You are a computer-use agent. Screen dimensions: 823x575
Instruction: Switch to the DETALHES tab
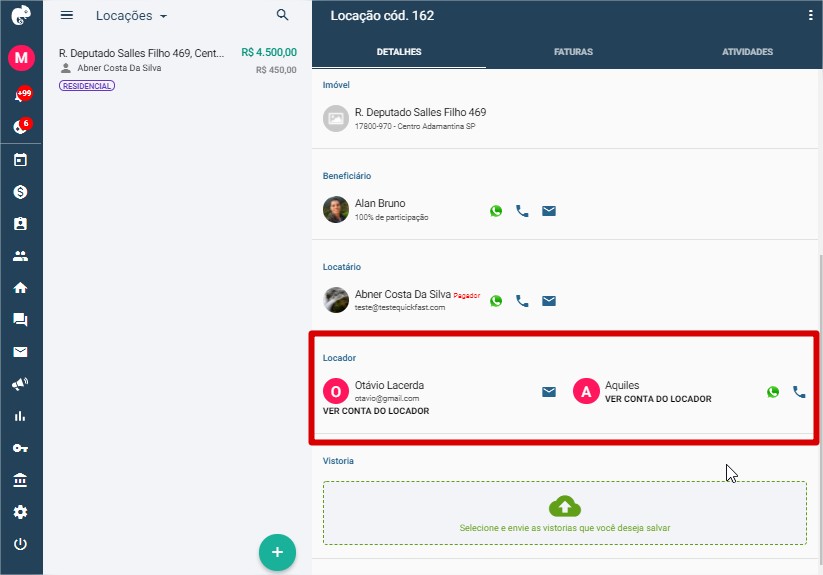point(399,52)
